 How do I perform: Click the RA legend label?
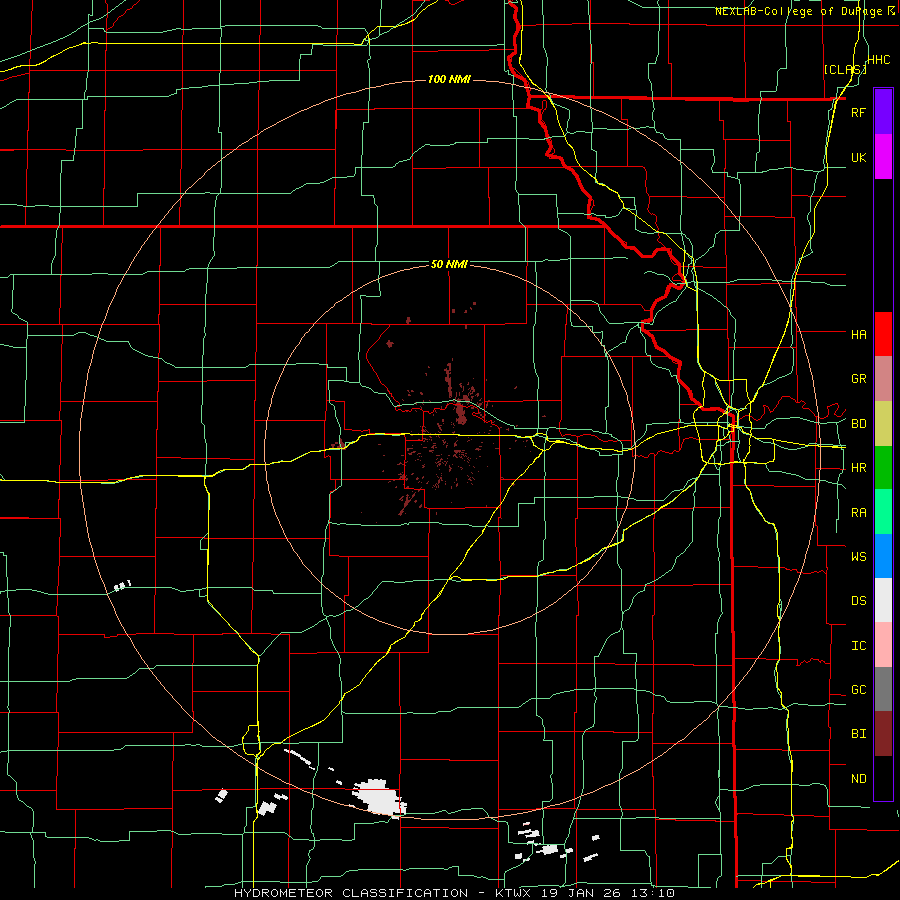click(858, 513)
